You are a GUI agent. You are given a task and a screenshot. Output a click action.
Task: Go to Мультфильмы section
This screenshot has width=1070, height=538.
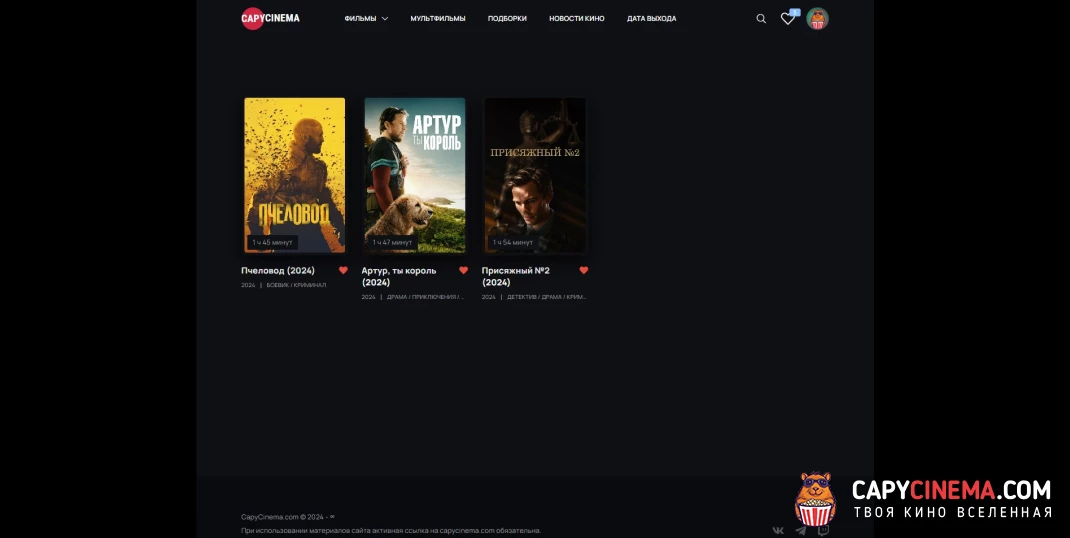[437, 18]
